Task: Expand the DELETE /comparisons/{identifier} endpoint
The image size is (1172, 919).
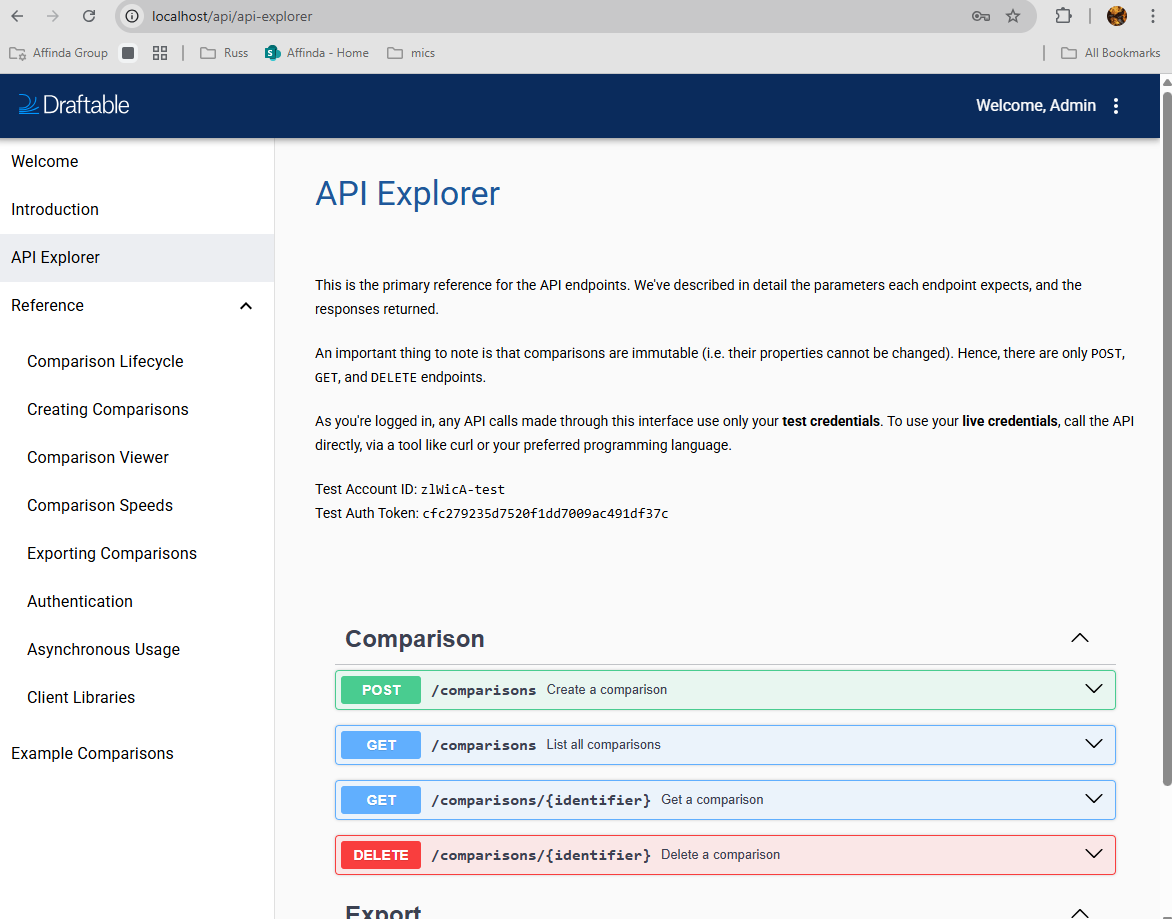Action: [x=1093, y=854]
